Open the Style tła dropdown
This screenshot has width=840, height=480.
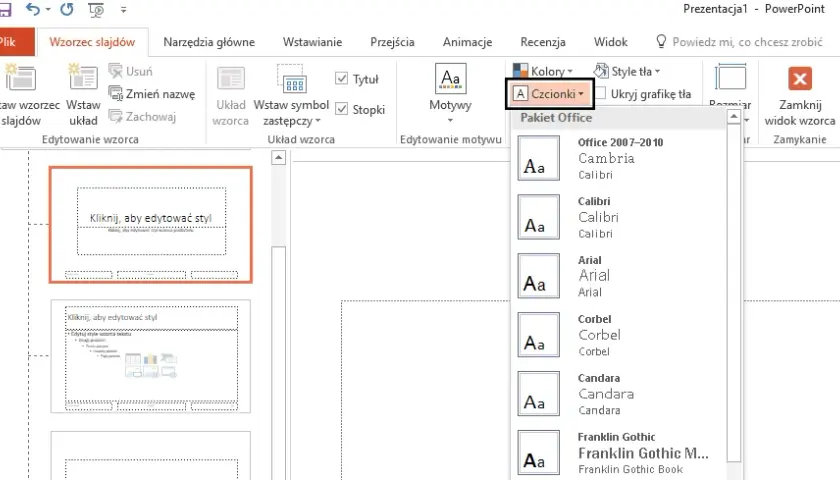627,71
